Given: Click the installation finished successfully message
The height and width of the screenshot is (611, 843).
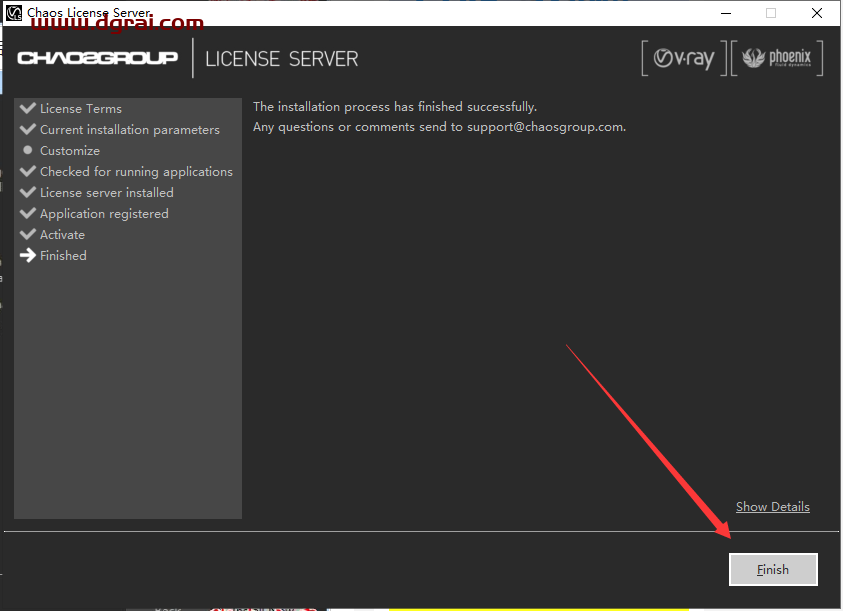Looking at the screenshot, I should (394, 107).
